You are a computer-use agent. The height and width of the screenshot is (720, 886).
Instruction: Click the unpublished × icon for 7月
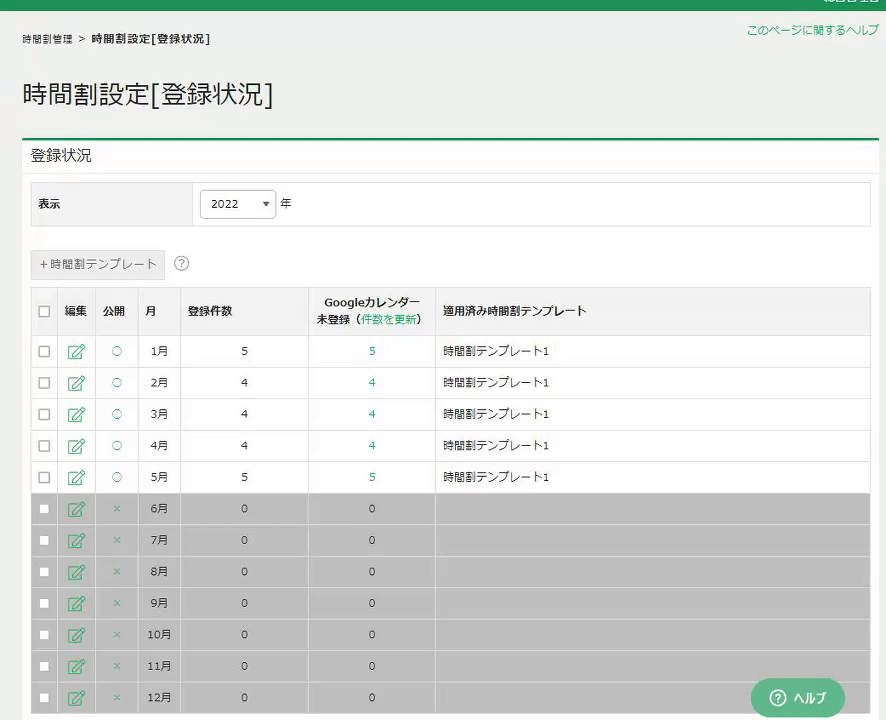coord(117,540)
